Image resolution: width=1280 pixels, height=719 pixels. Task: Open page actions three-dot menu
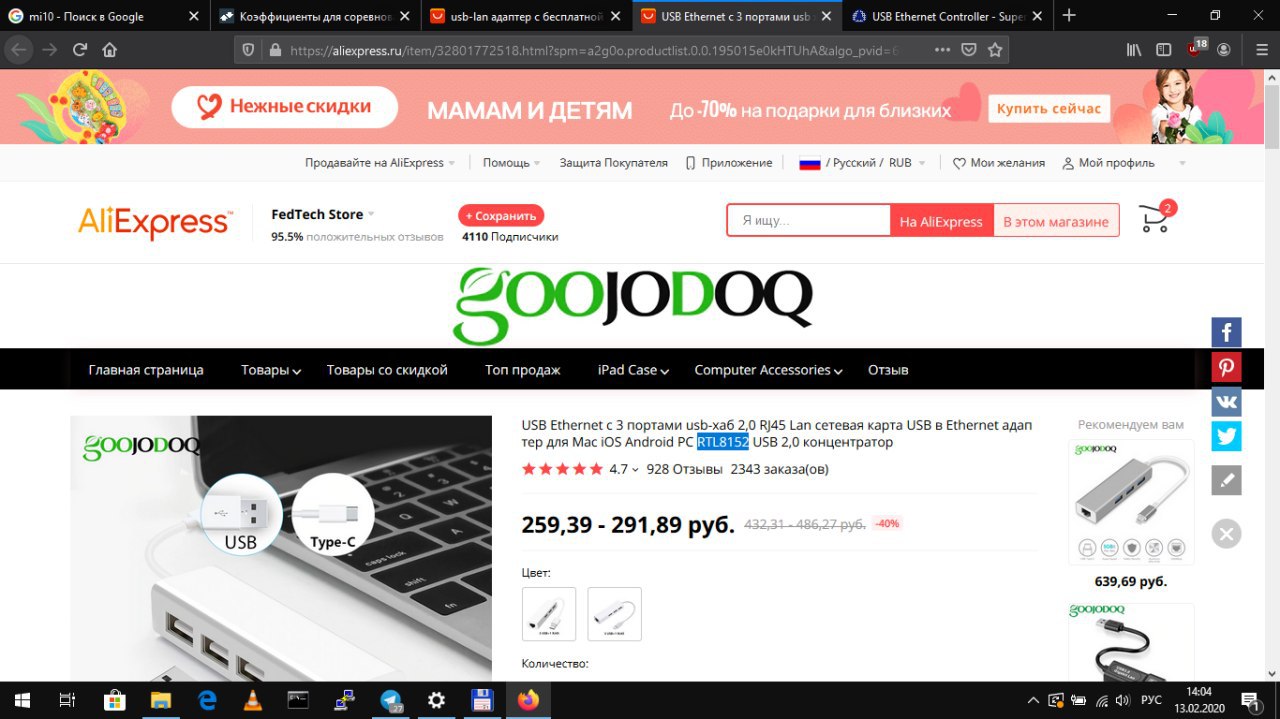pos(942,49)
